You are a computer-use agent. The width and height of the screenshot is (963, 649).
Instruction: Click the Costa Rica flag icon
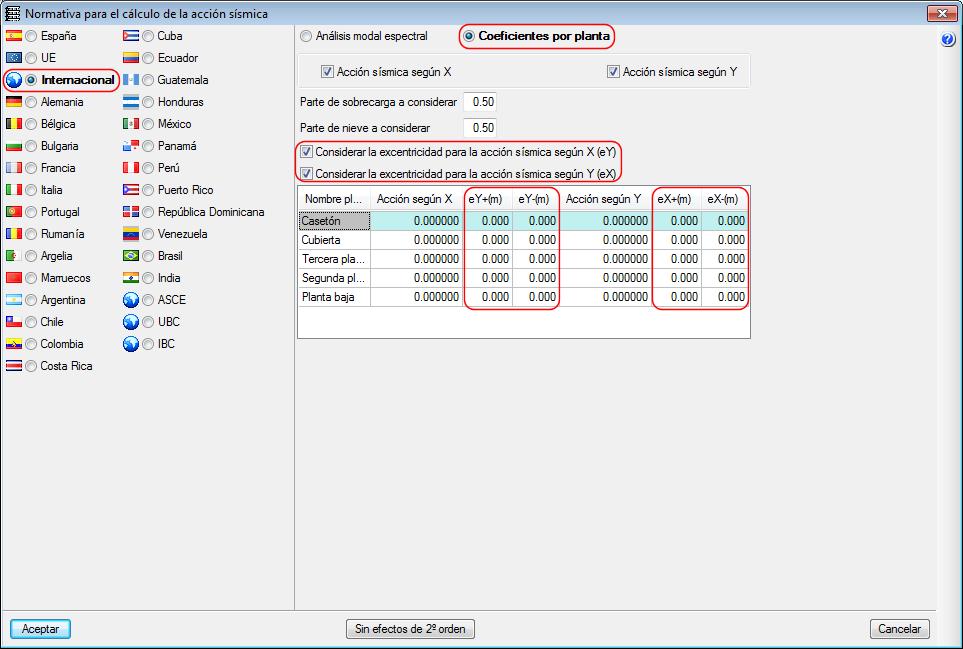14,366
